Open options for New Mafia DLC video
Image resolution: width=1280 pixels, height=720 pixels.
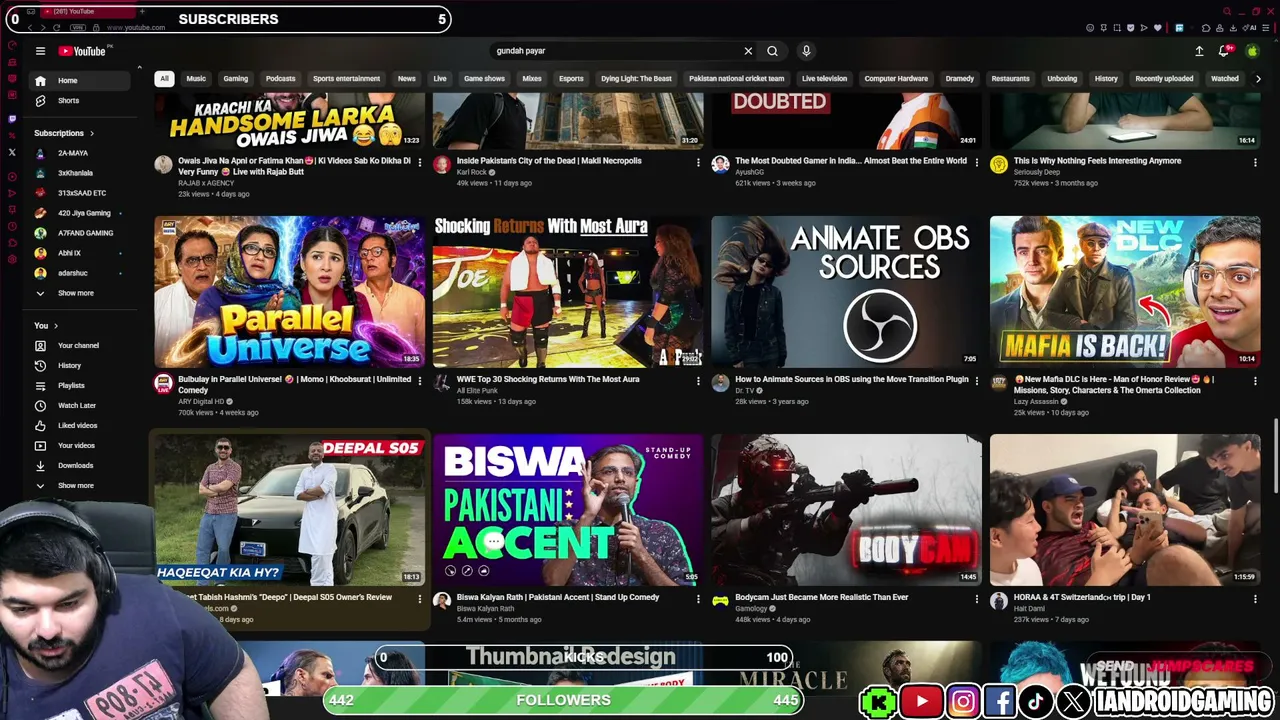(1255, 381)
